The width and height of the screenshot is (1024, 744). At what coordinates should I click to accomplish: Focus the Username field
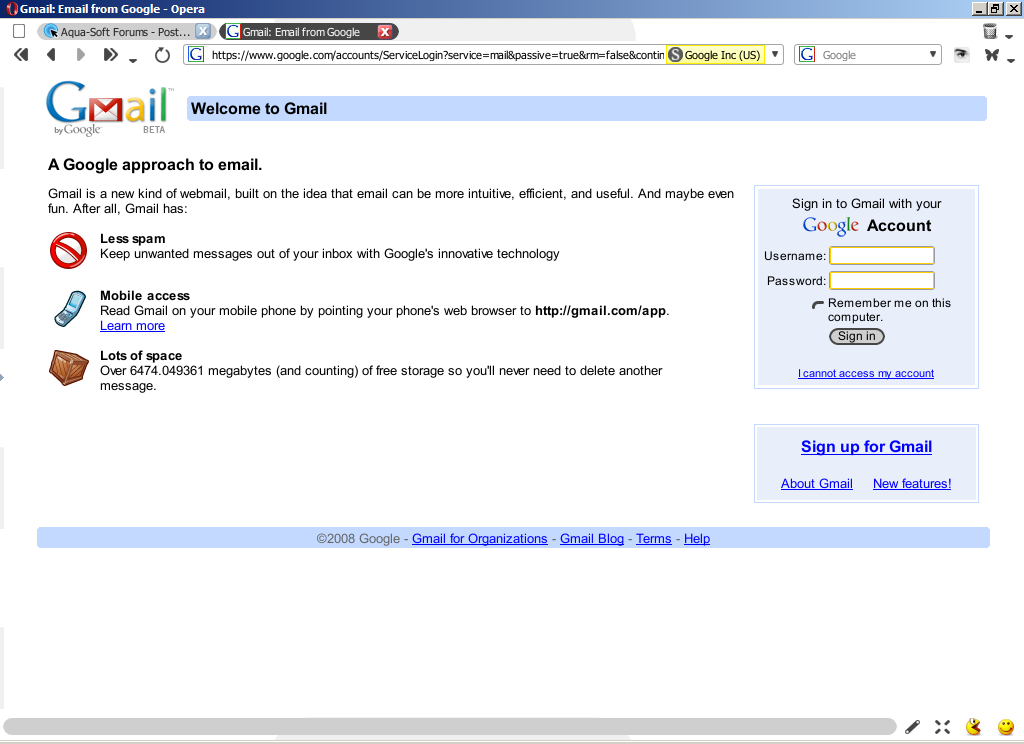pos(882,255)
